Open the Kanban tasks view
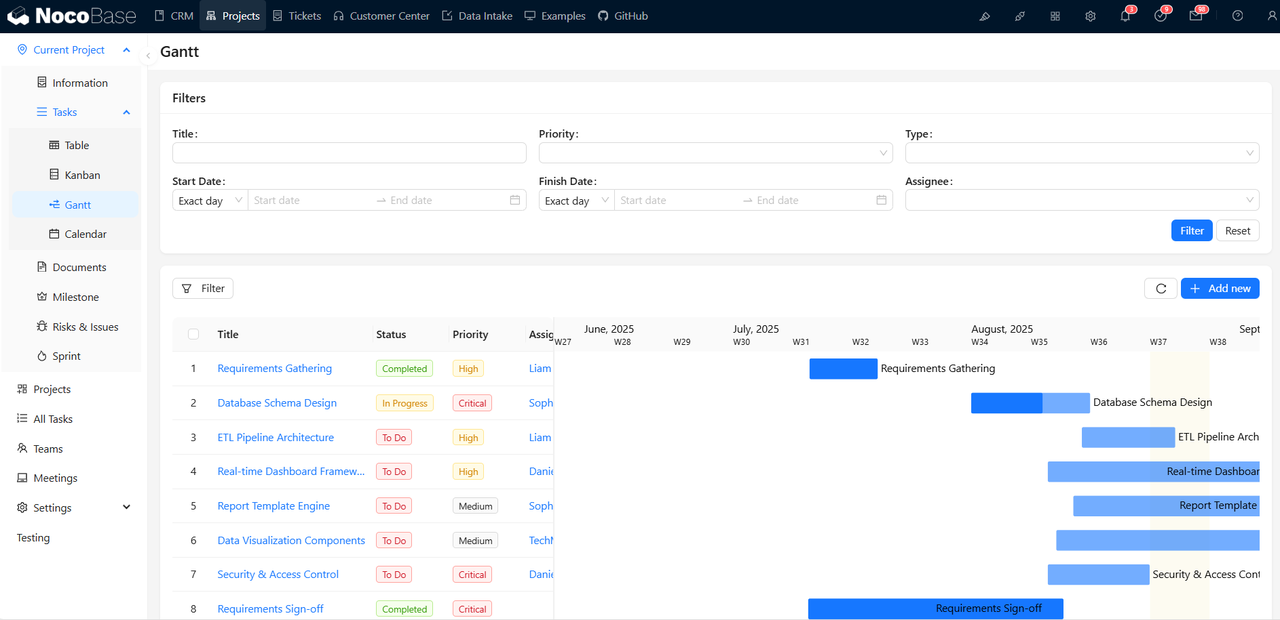The width and height of the screenshot is (1280, 620). (x=76, y=175)
